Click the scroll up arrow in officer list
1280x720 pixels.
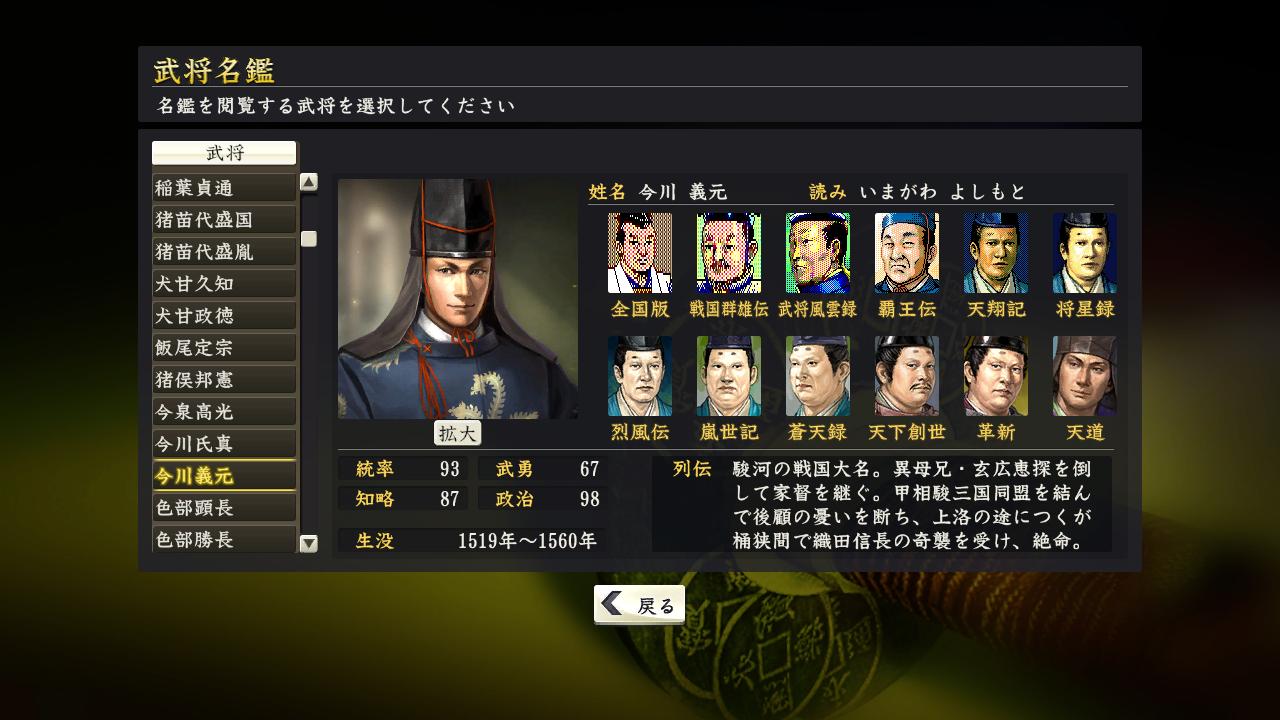click(309, 182)
